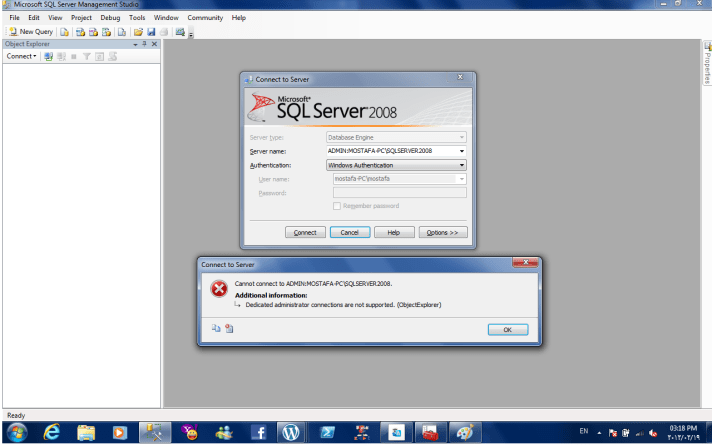This screenshot has width=712, height=445.
Task: Click the Options >> button
Action: tap(443, 232)
